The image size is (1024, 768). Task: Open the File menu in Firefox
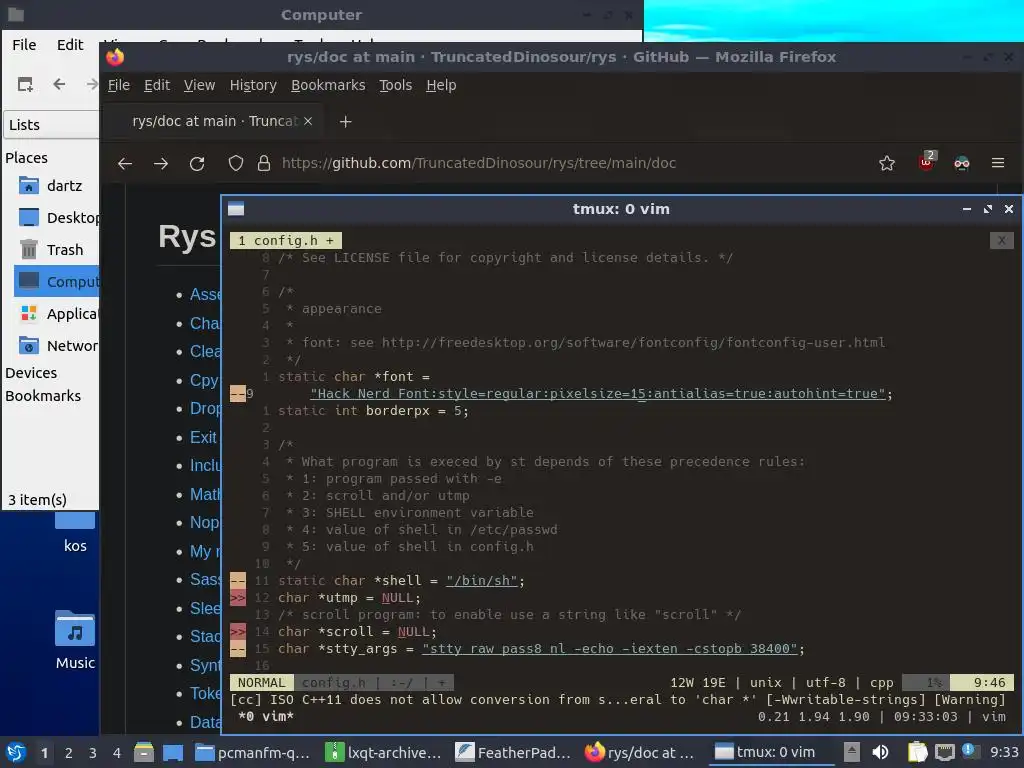[x=119, y=86]
